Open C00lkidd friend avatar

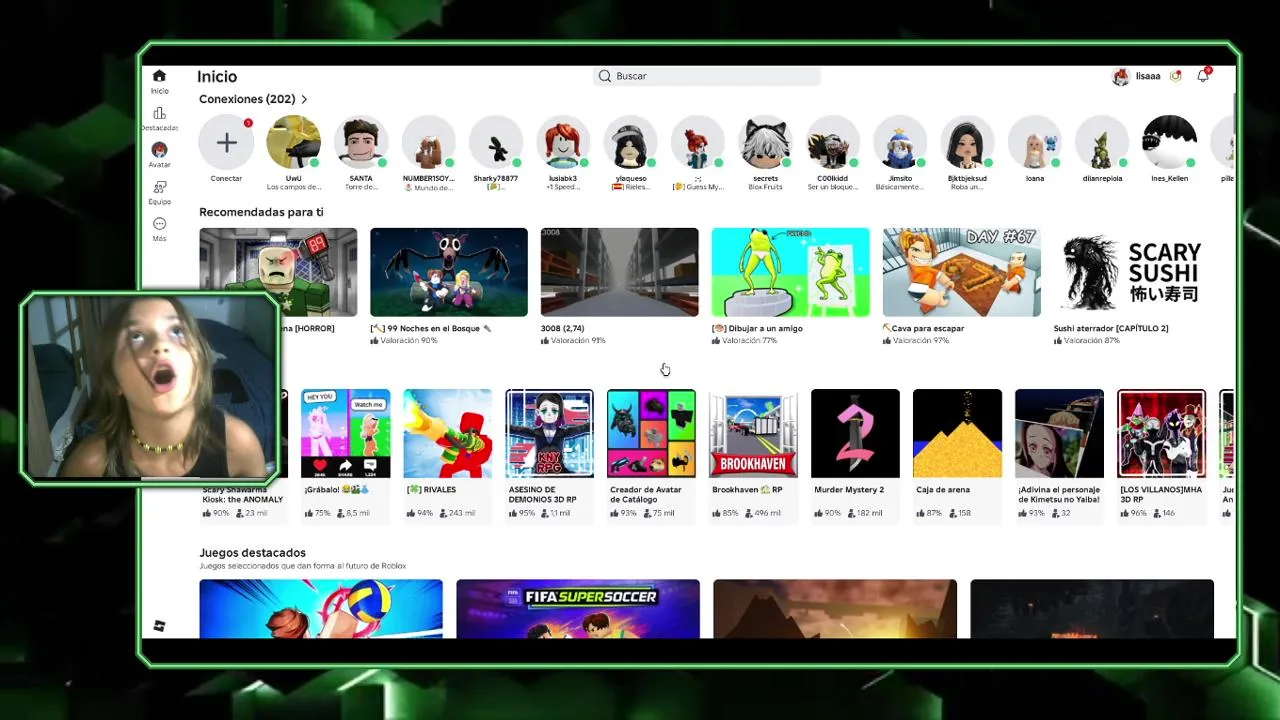pyautogui.click(x=833, y=143)
